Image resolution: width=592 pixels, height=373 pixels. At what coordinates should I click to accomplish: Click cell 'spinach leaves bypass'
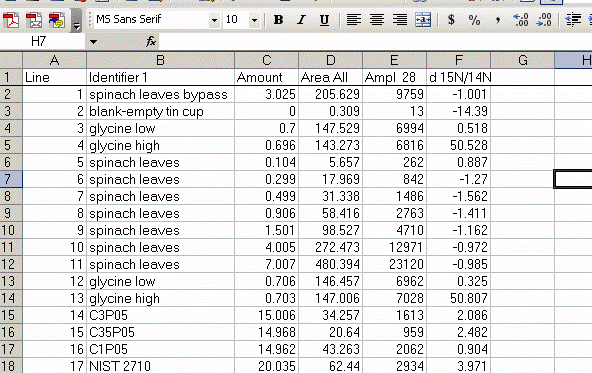pos(160,94)
